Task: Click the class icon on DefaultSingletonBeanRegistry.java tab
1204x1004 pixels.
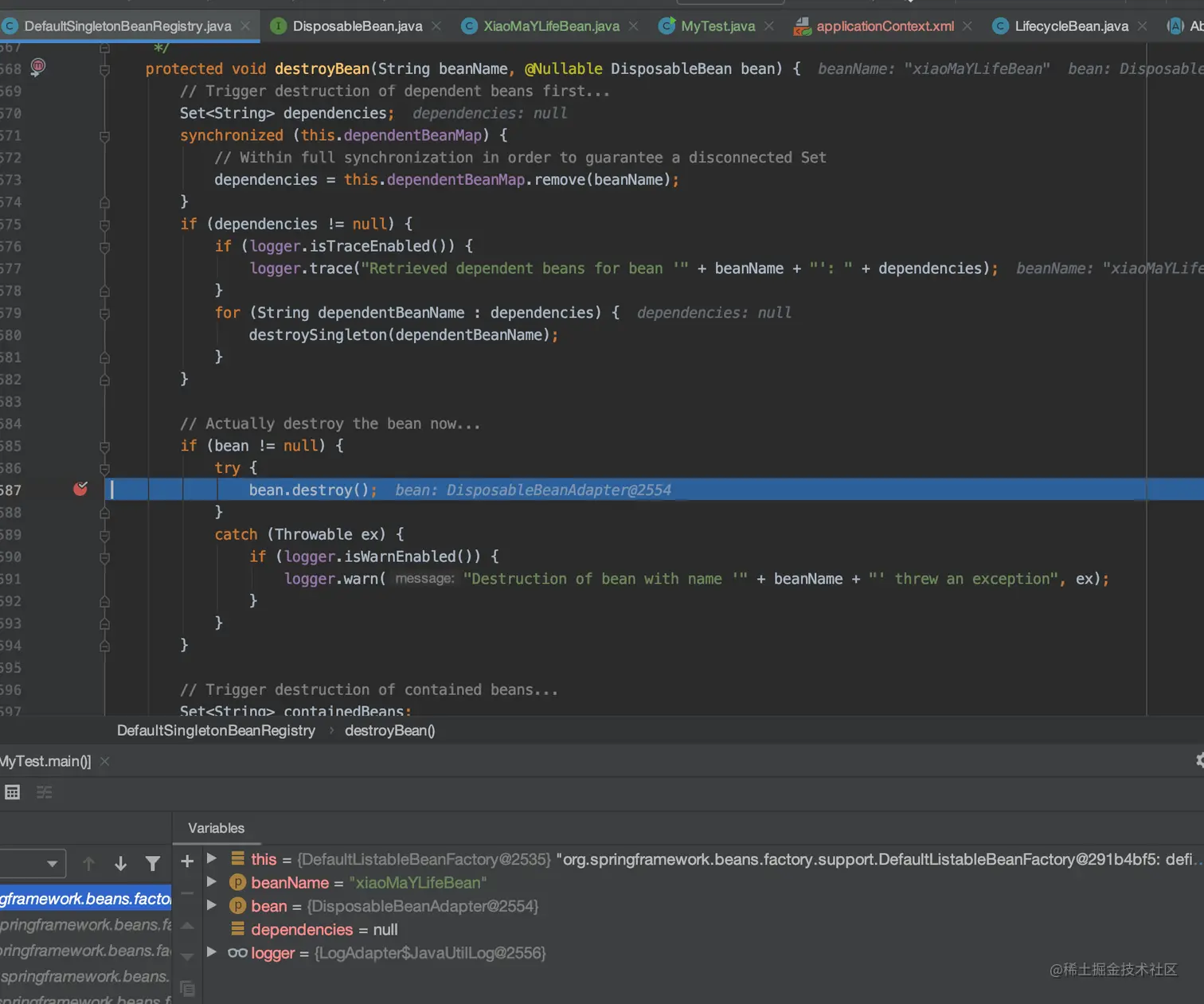Action: point(10,26)
